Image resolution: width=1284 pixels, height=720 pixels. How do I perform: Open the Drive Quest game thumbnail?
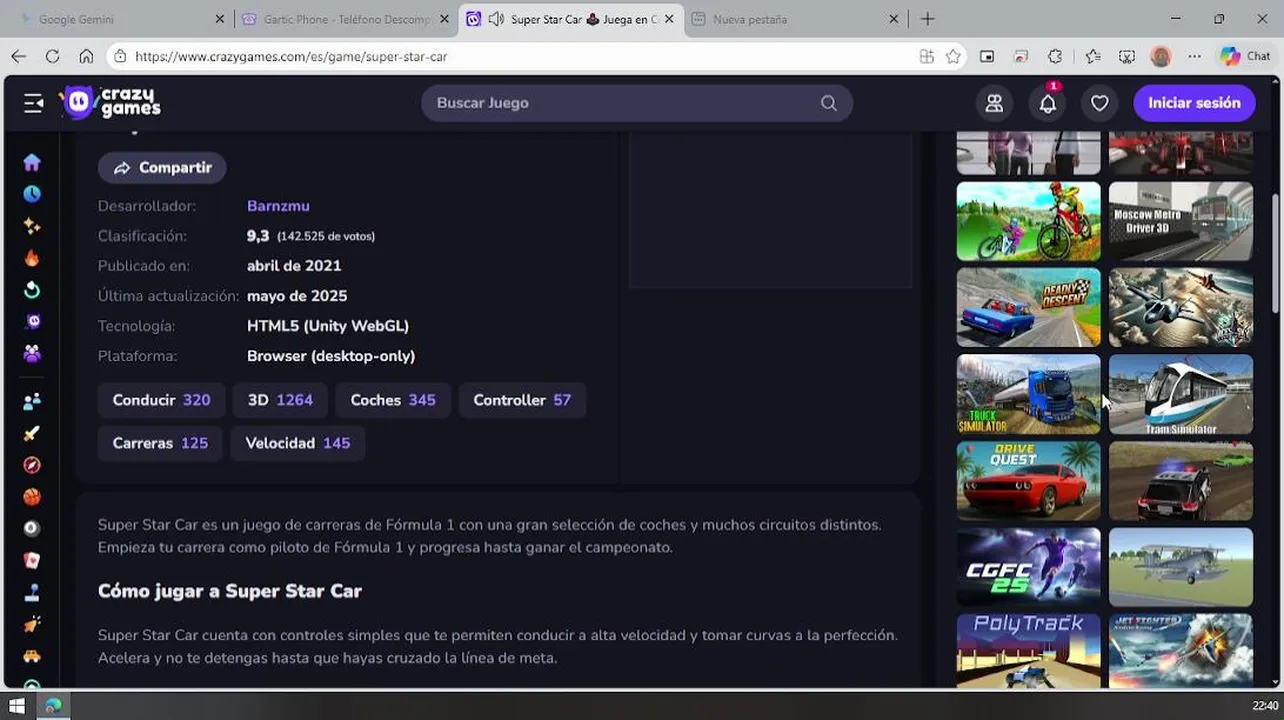[1028, 481]
